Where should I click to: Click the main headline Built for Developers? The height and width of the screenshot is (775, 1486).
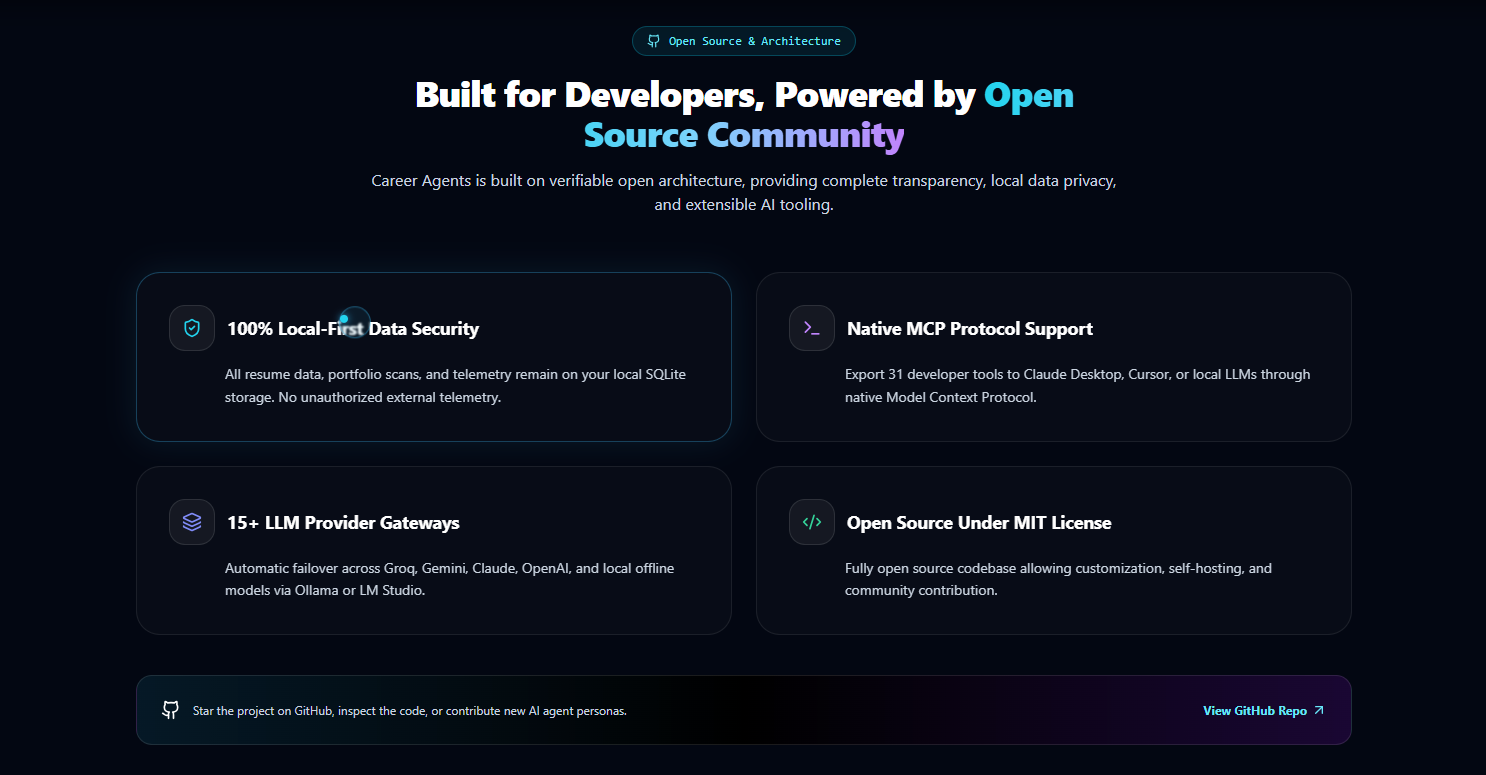point(744,114)
